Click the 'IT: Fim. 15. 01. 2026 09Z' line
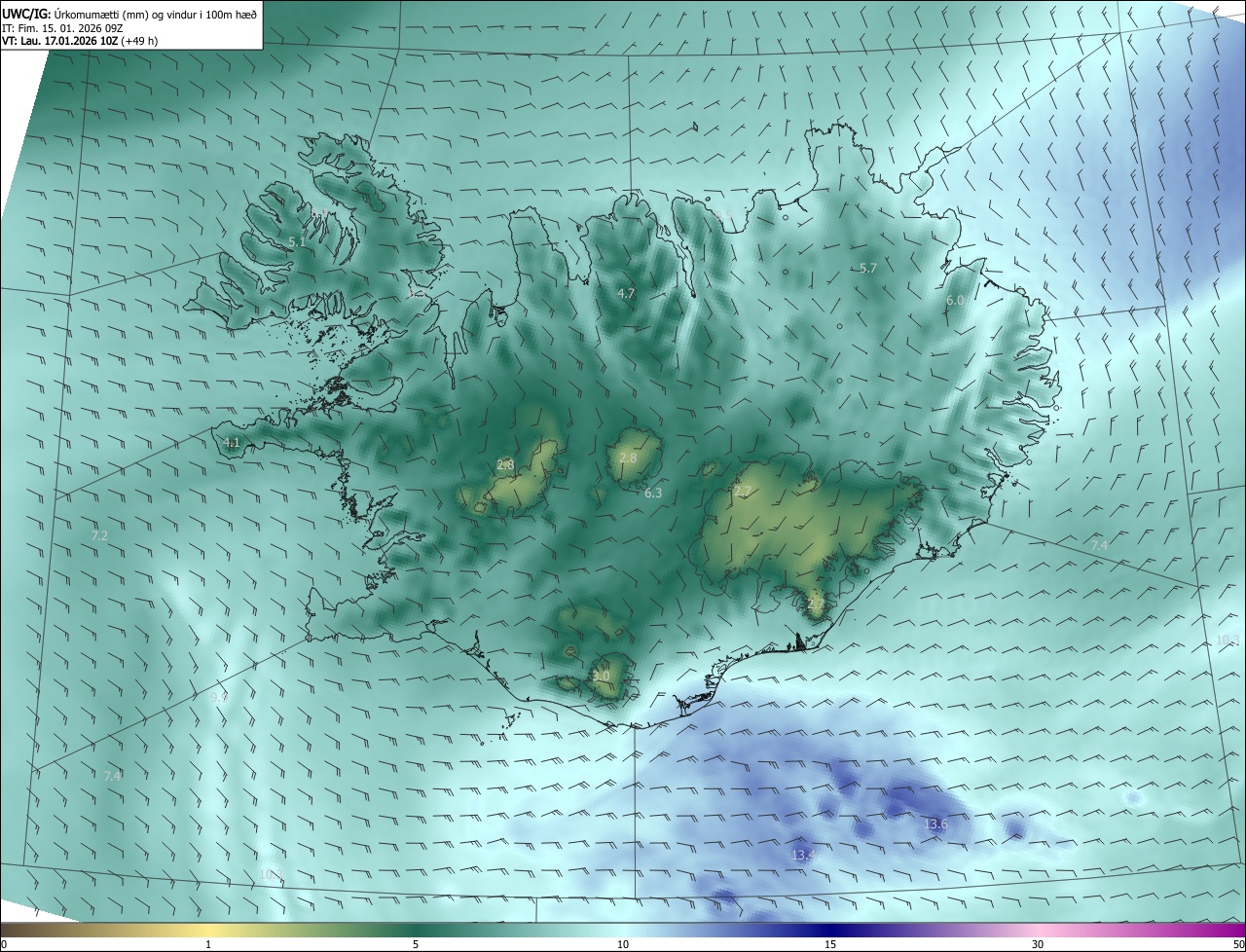The width and height of the screenshot is (1246, 952). click(x=62, y=27)
